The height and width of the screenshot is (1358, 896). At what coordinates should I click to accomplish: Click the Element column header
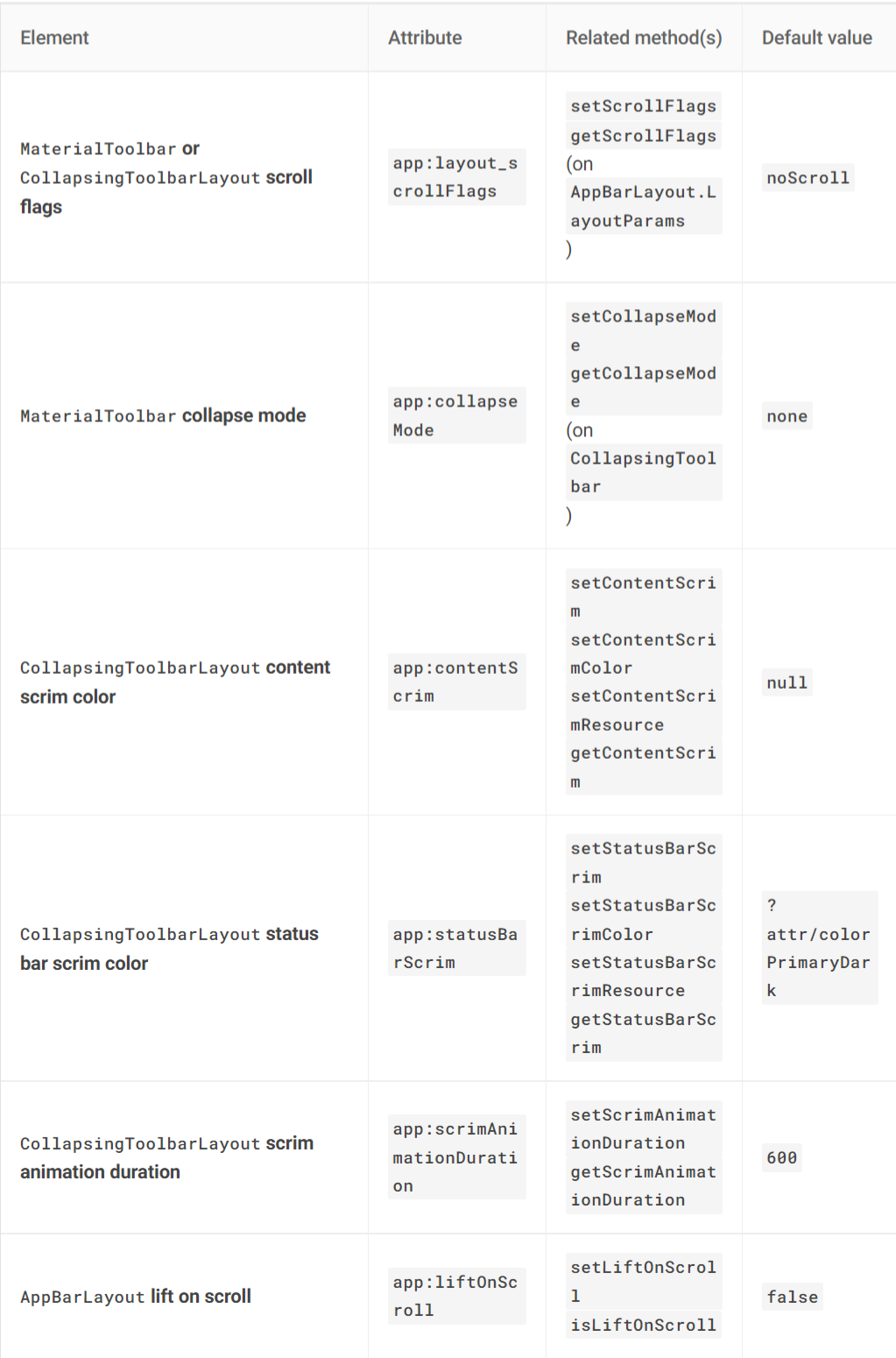click(54, 38)
